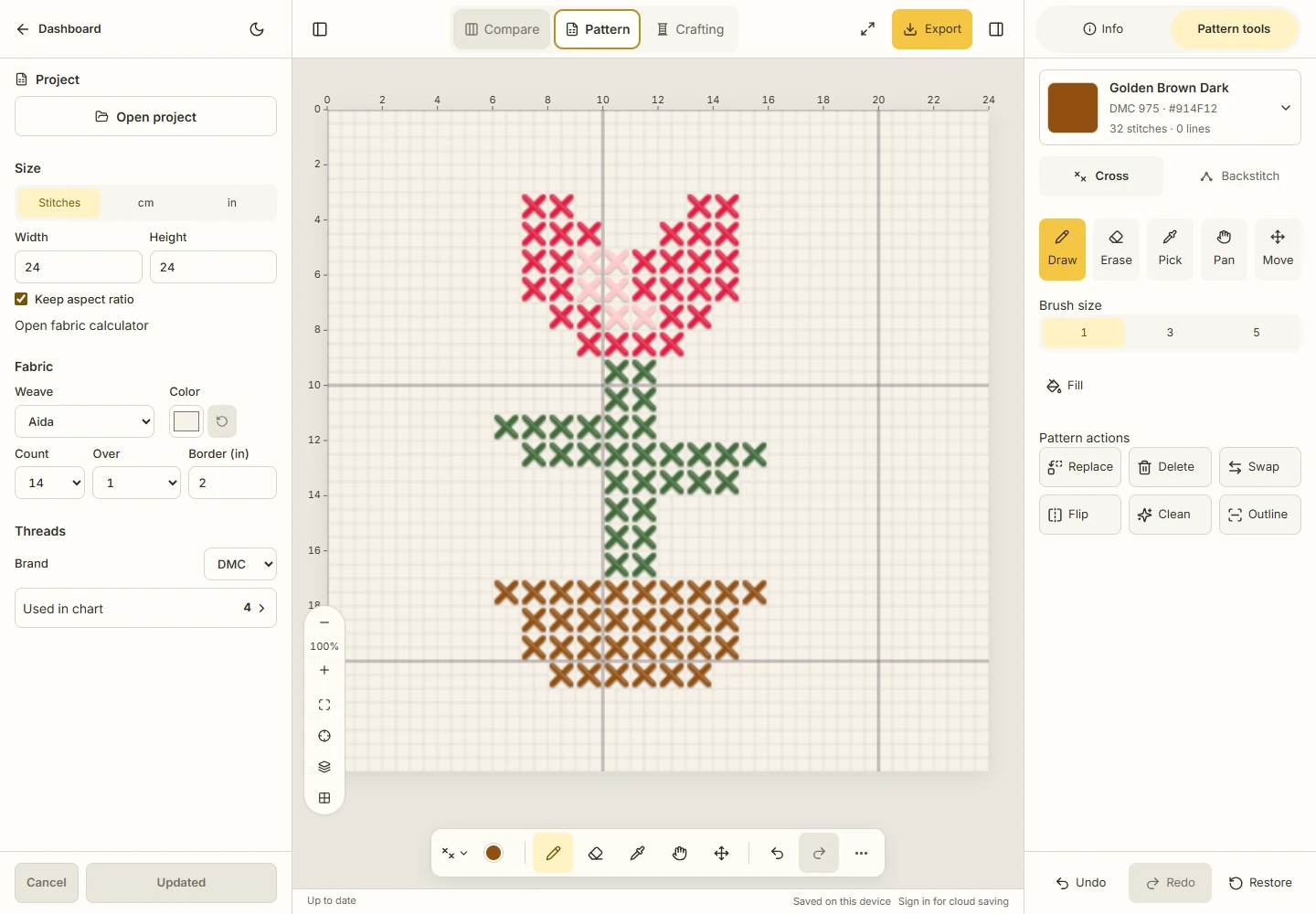The image size is (1316, 914).
Task: Choose eyedropper in bottom toolbar
Action: pyautogui.click(x=638, y=853)
